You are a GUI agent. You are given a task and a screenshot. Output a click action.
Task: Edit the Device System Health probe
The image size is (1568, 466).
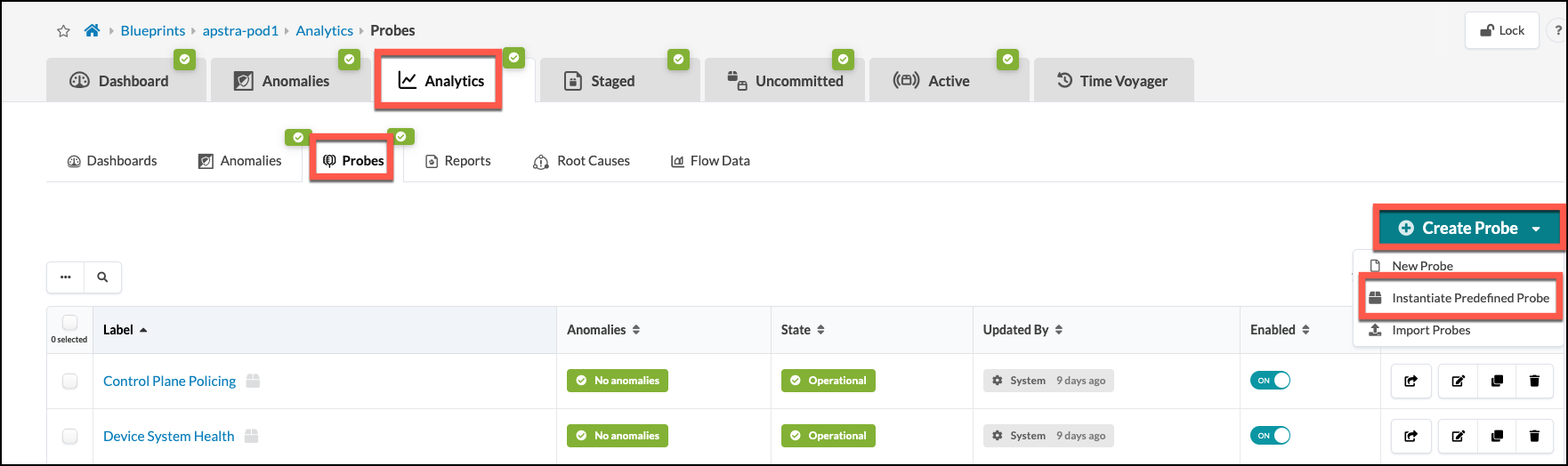pyautogui.click(x=1458, y=437)
